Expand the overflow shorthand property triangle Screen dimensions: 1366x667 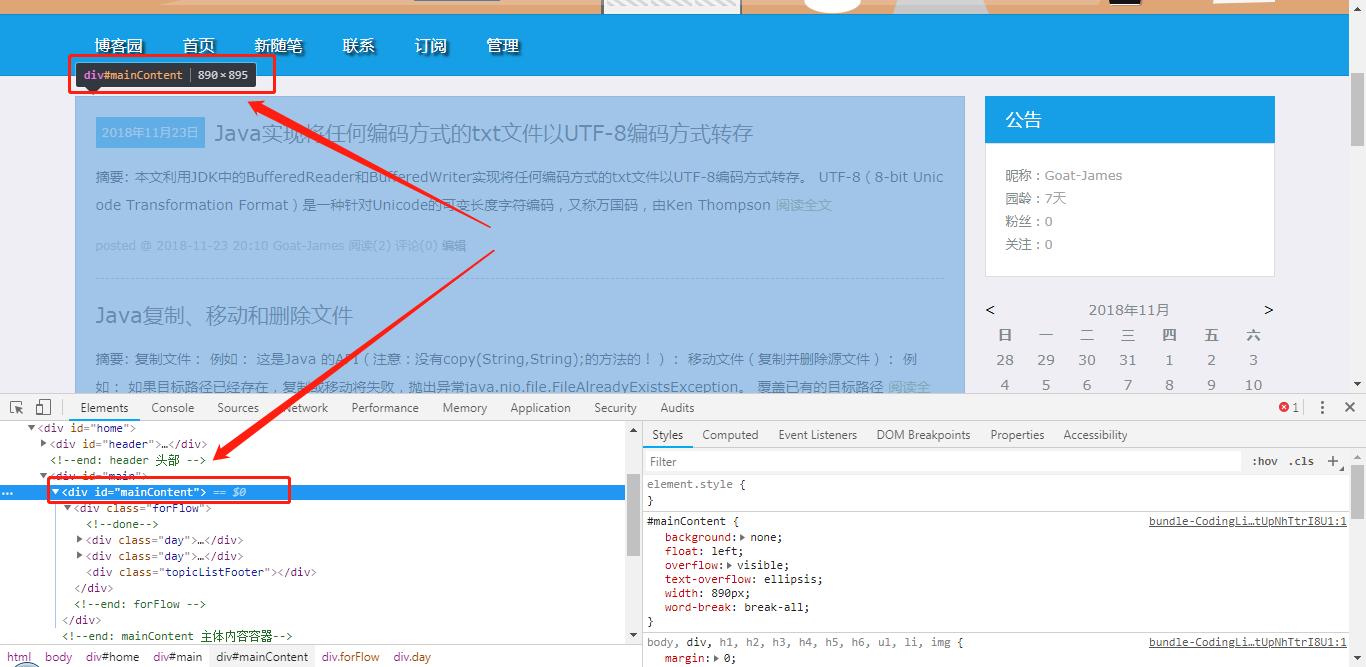(730, 565)
